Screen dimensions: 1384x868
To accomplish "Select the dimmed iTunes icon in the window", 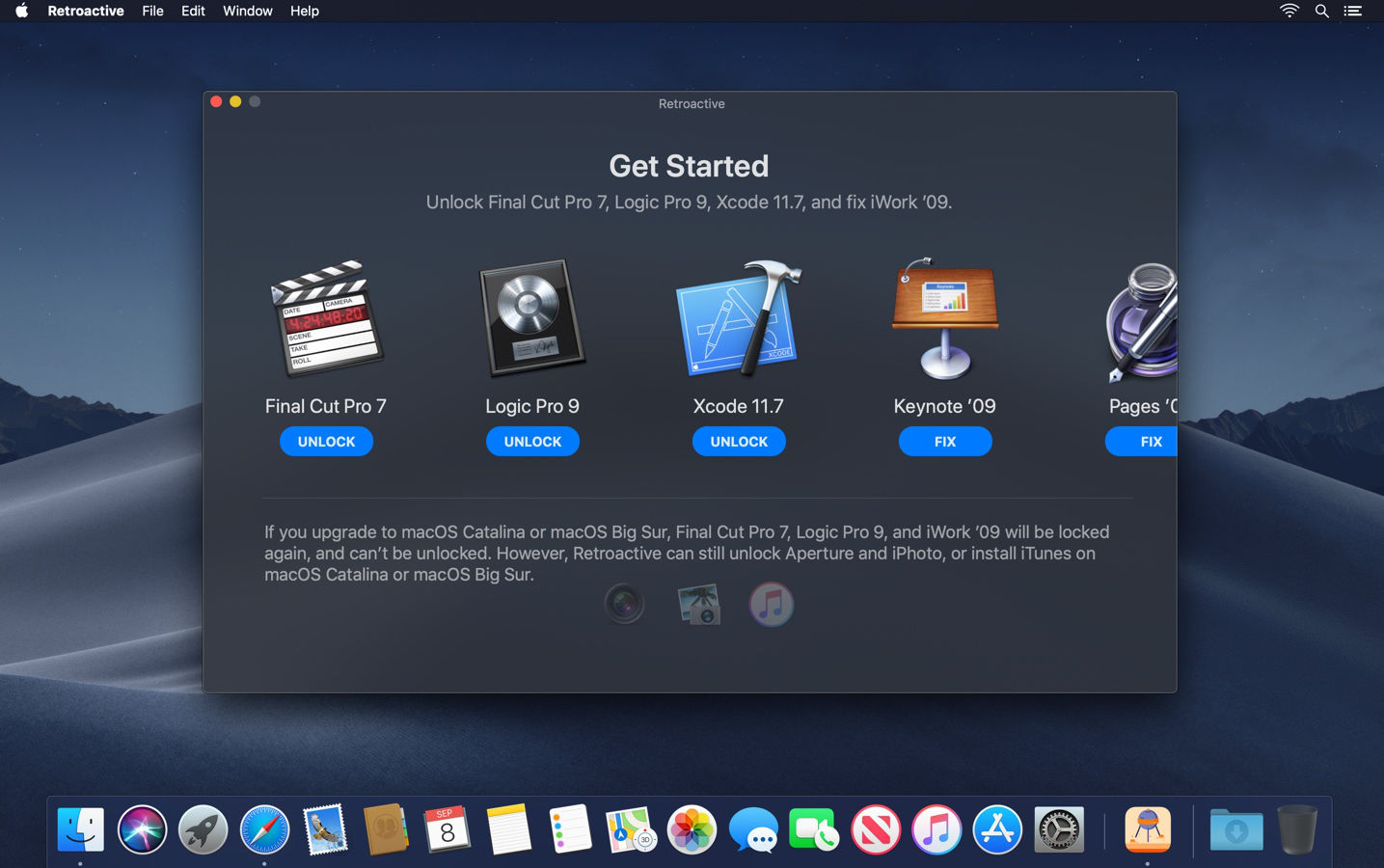I will point(772,604).
